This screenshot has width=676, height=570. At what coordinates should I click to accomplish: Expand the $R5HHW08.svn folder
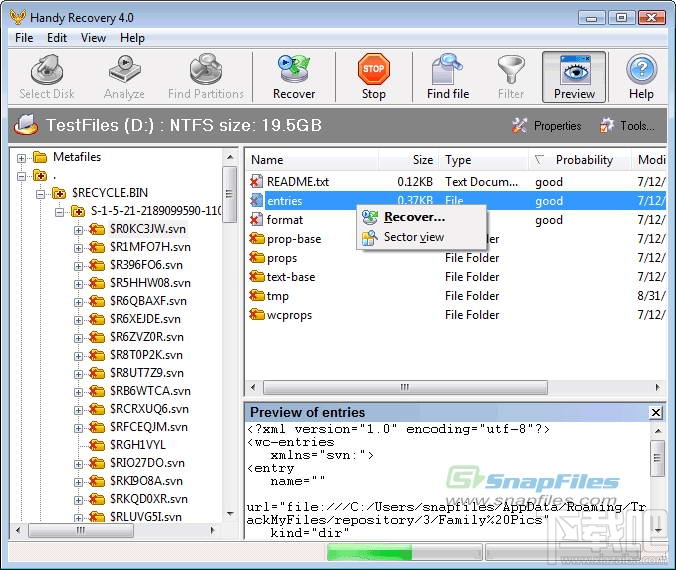78,284
